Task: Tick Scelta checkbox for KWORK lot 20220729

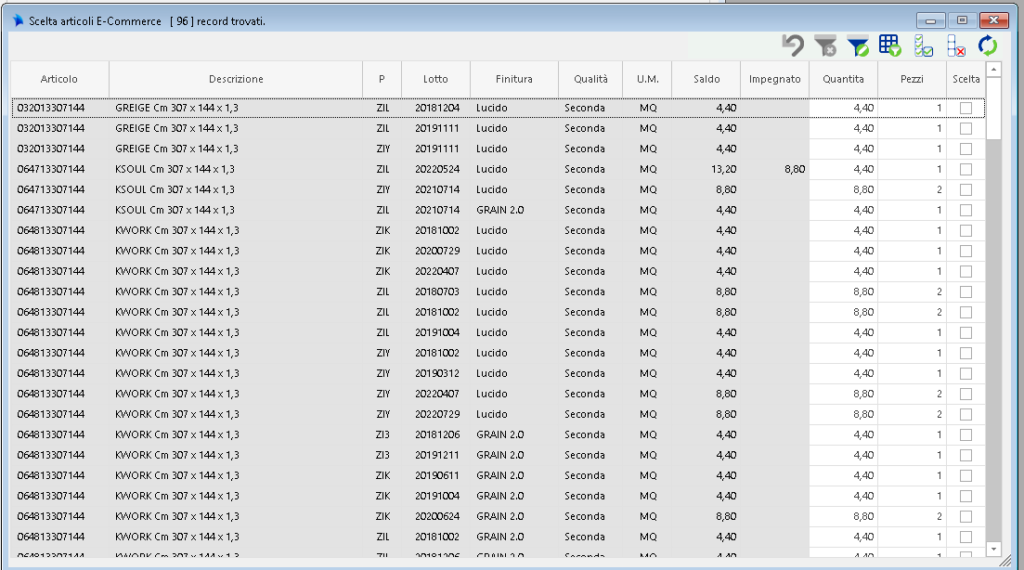Action: (x=966, y=415)
